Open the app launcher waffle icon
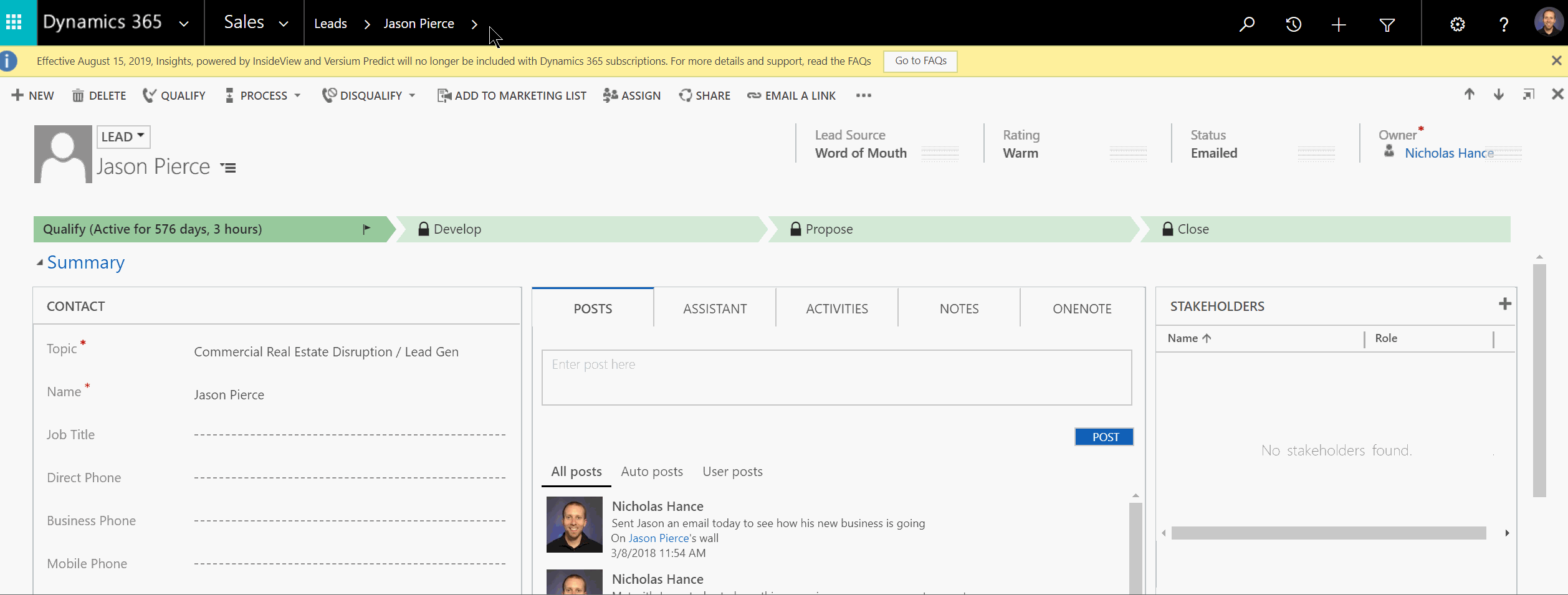1568x595 pixels. 14,23
